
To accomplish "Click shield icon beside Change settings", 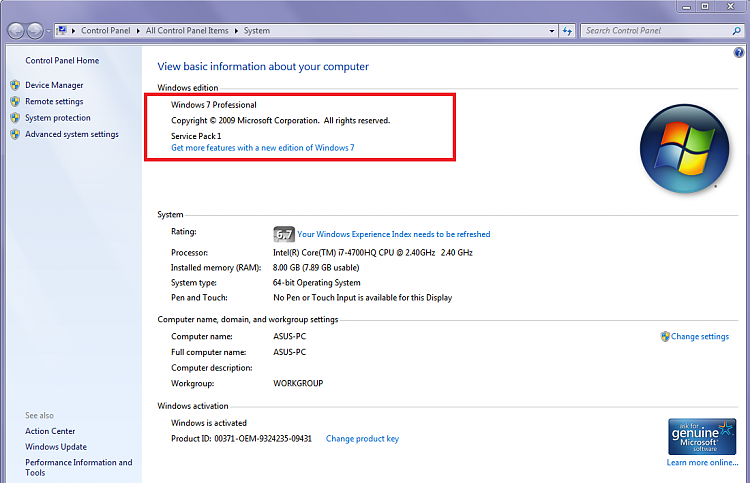I will coord(665,337).
